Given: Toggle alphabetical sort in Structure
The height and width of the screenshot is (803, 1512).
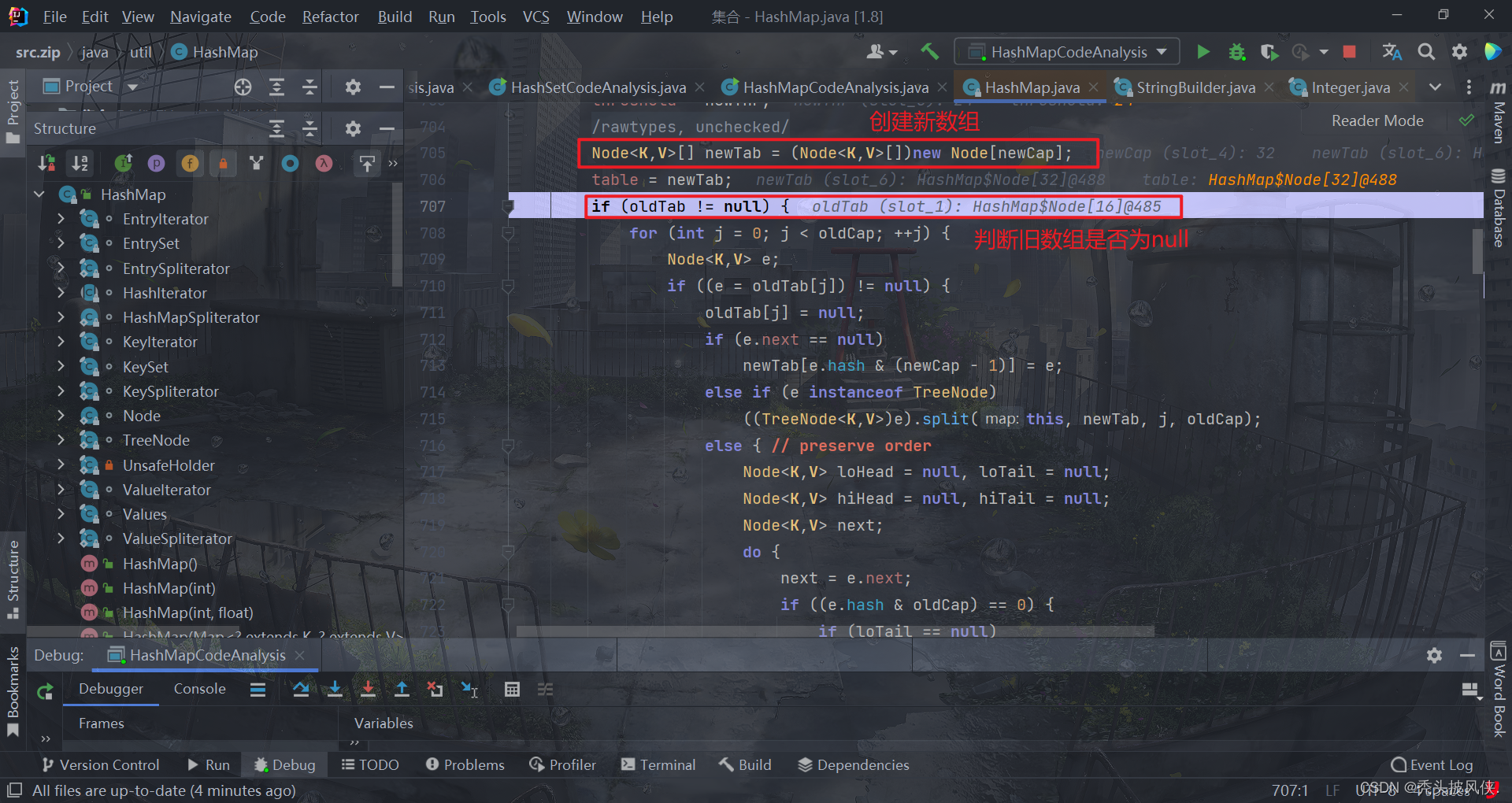Looking at the screenshot, I should point(80,163).
